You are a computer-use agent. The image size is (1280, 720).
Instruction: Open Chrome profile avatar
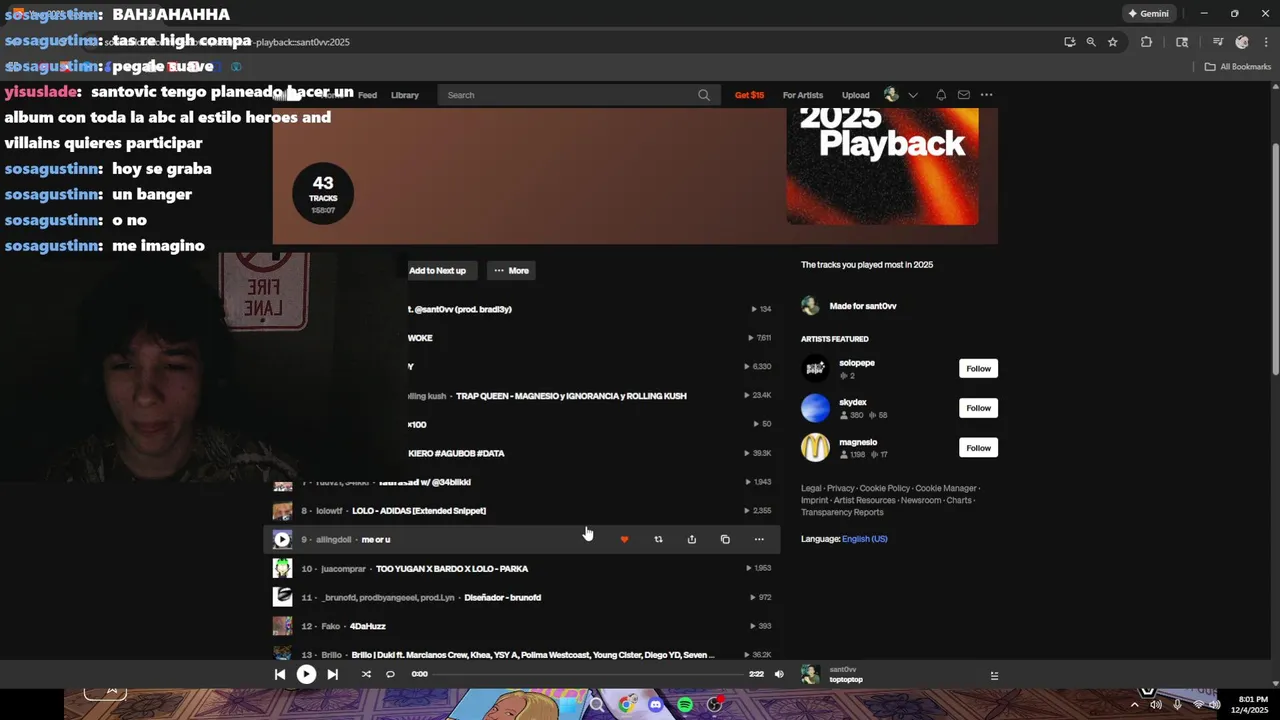(x=1242, y=42)
